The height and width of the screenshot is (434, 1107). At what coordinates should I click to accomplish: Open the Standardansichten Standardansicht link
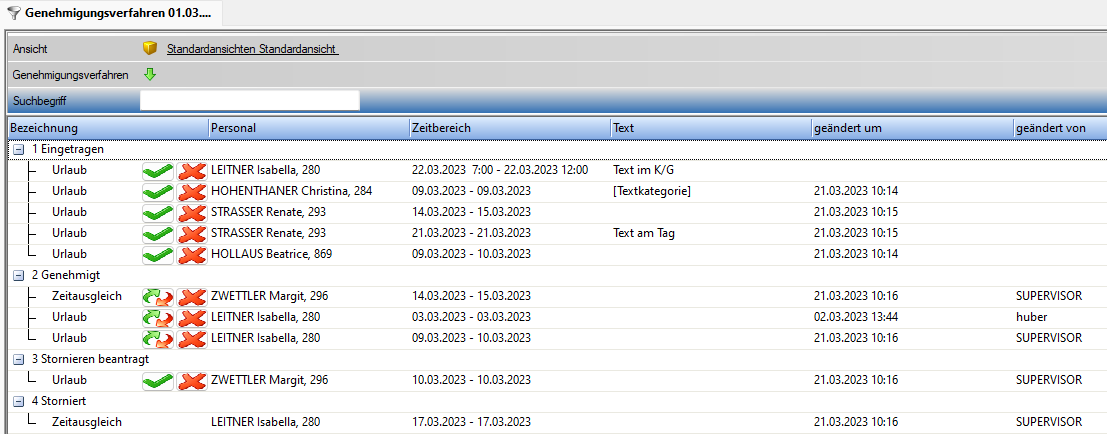tap(252, 48)
